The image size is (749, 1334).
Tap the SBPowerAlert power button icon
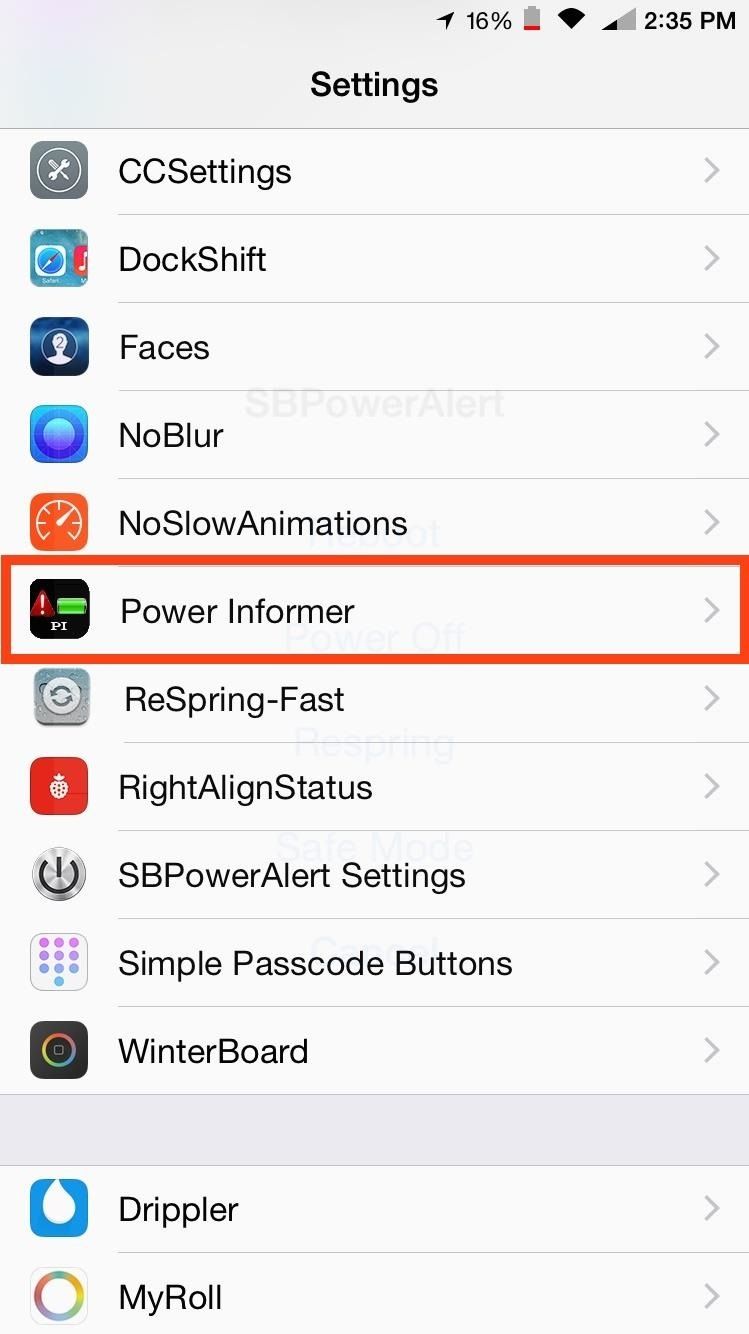[x=59, y=875]
